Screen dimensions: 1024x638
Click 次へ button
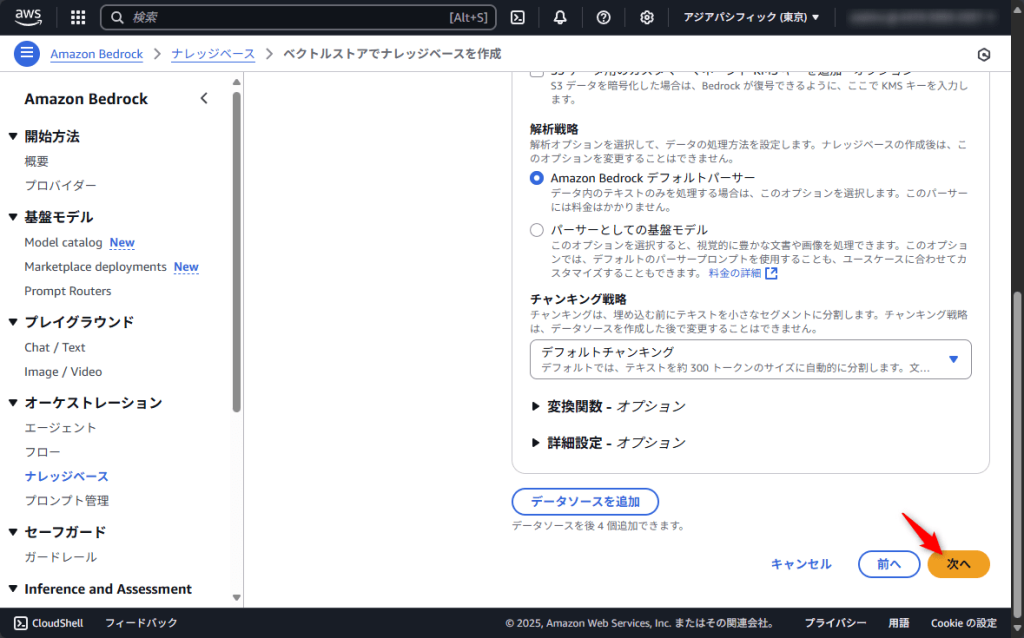(958, 564)
